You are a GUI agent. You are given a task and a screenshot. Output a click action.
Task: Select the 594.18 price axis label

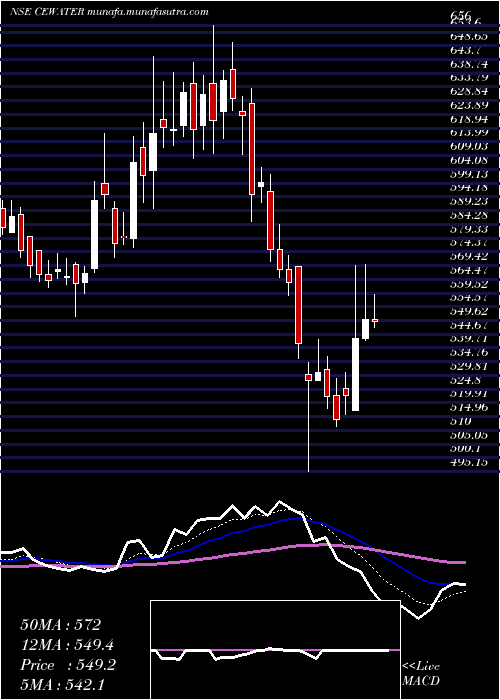467,188
